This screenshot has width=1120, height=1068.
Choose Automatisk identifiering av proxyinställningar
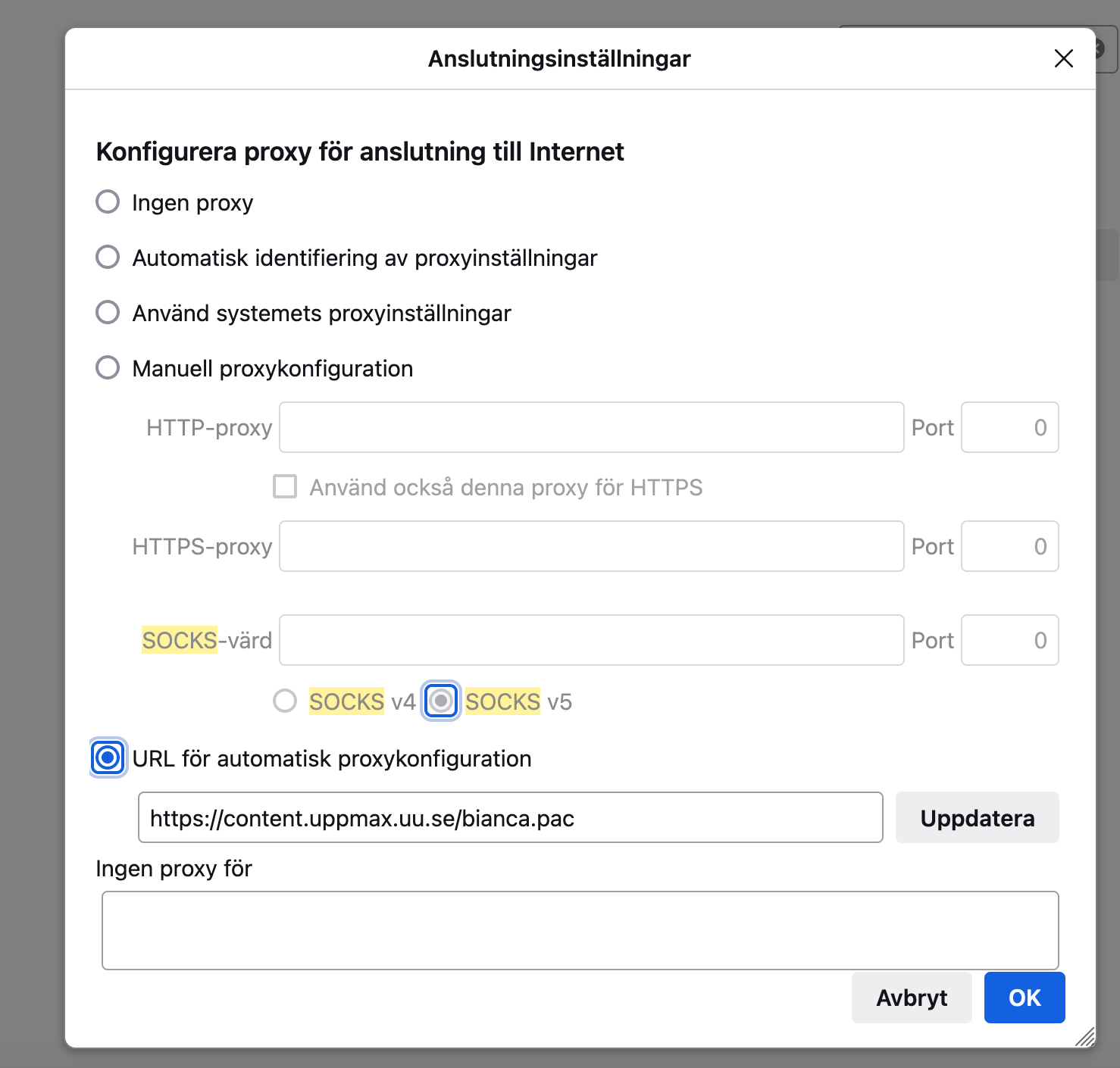tap(108, 258)
